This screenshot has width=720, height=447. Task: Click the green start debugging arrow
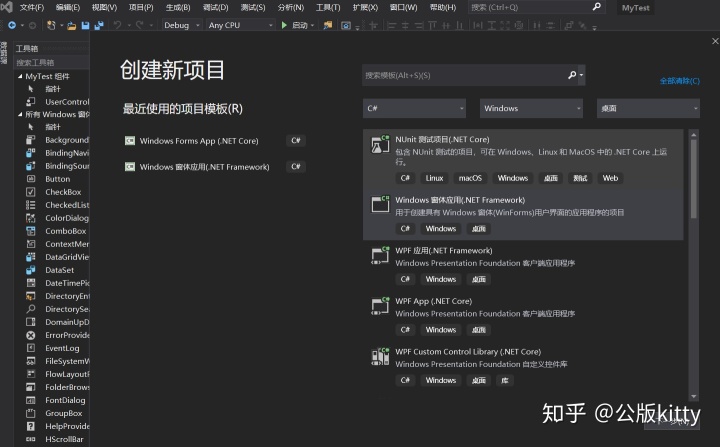pos(284,25)
